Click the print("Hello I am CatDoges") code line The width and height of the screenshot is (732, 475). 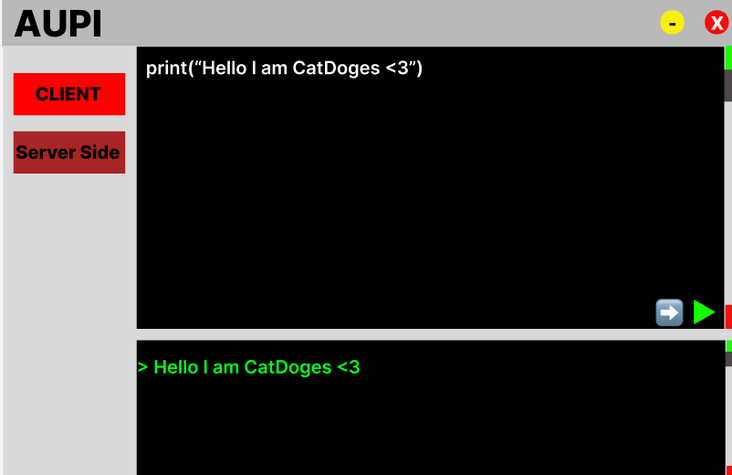coord(284,68)
